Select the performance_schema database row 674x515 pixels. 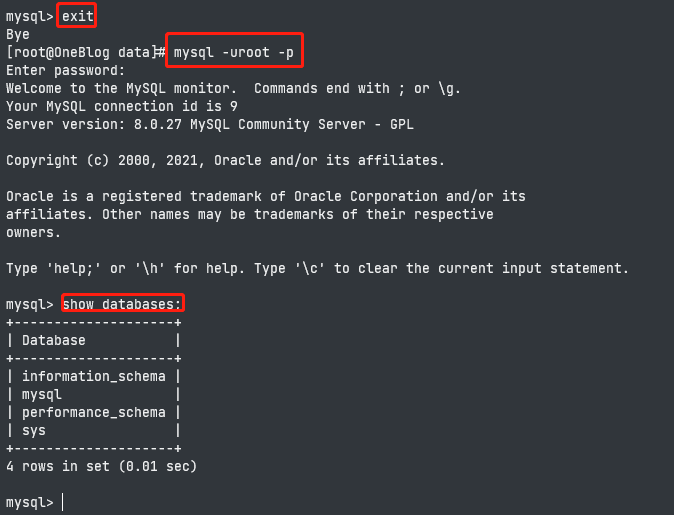(x=93, y=412)
